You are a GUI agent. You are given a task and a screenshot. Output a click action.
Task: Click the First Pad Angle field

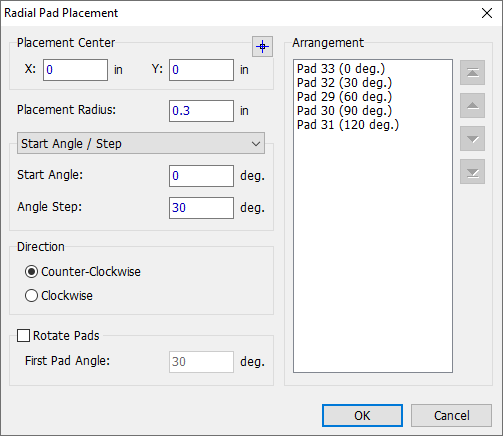pyautogui.click(x=201, y=362)
